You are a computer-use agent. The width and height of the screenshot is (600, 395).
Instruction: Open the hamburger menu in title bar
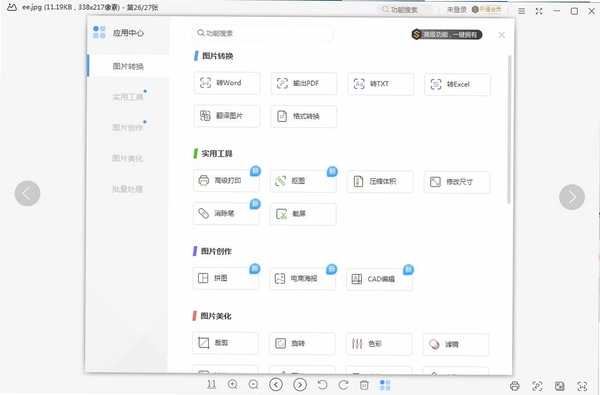tap(522, 11)
